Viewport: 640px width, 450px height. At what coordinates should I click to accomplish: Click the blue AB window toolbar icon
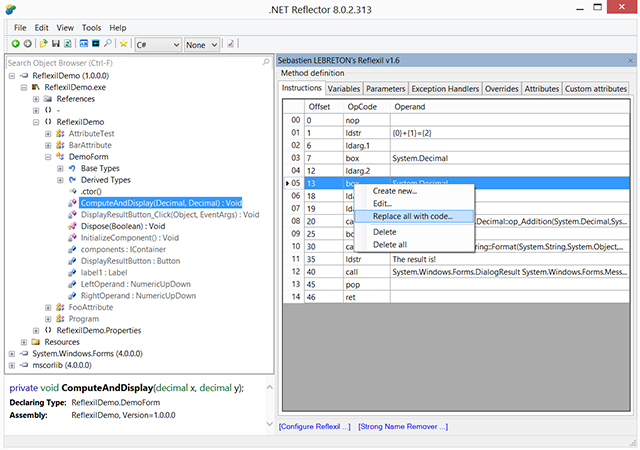[84, 44]
